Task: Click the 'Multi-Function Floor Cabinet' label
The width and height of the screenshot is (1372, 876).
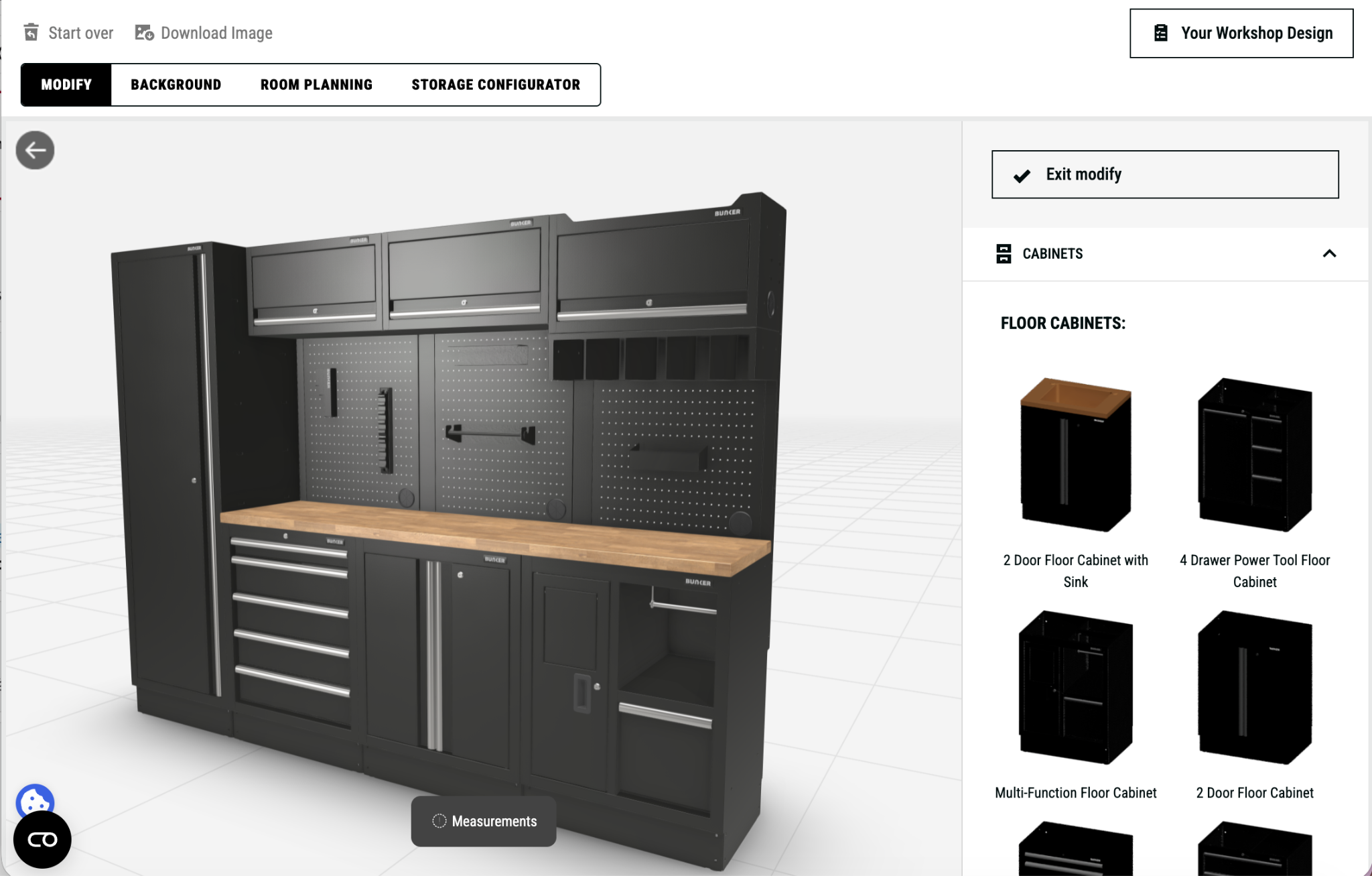Action: 1075,793
